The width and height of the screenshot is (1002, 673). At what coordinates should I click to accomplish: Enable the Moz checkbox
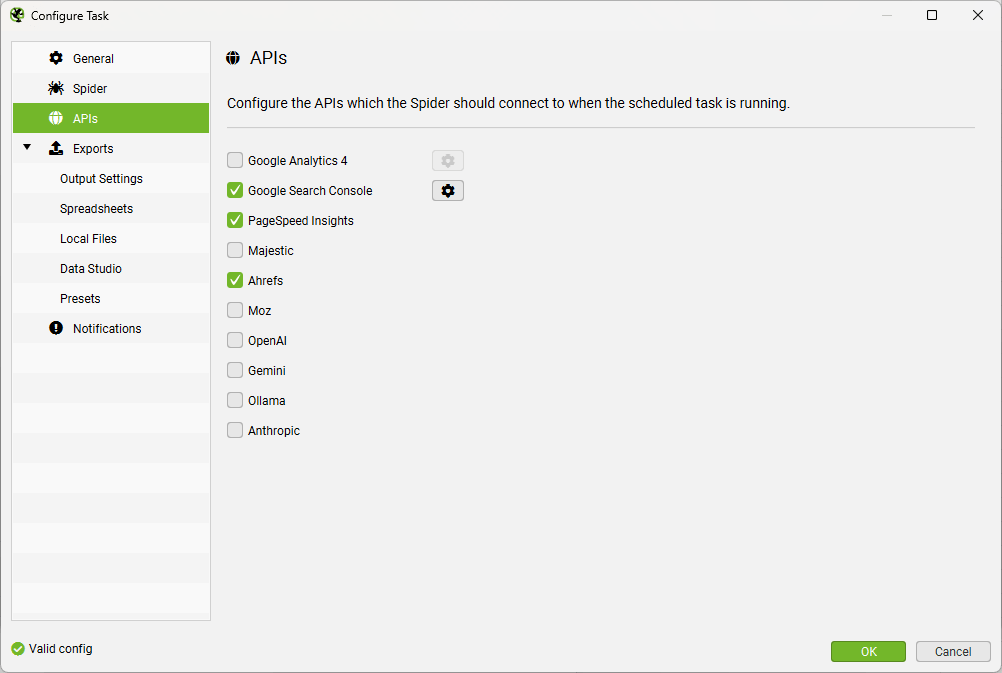235,310
